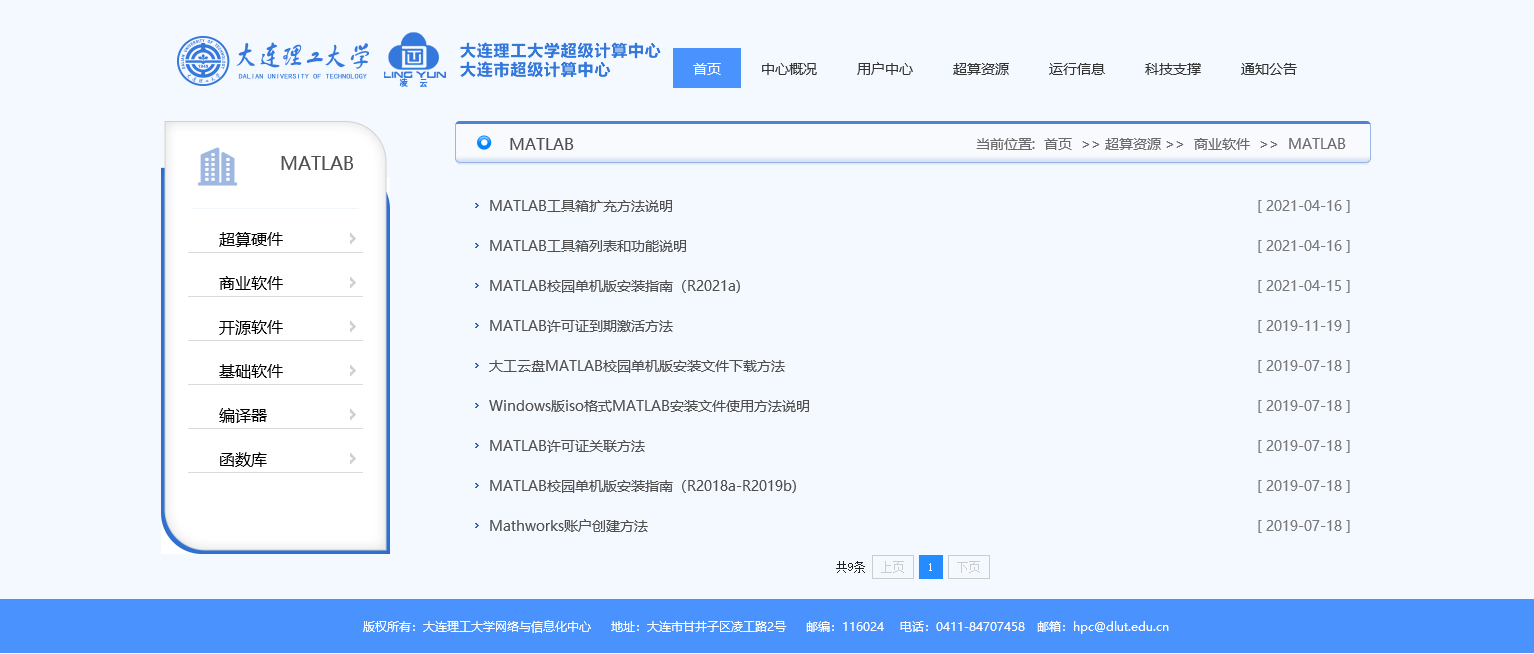
Task: Click page number 1 in the pagination
Action: point(930,566)
